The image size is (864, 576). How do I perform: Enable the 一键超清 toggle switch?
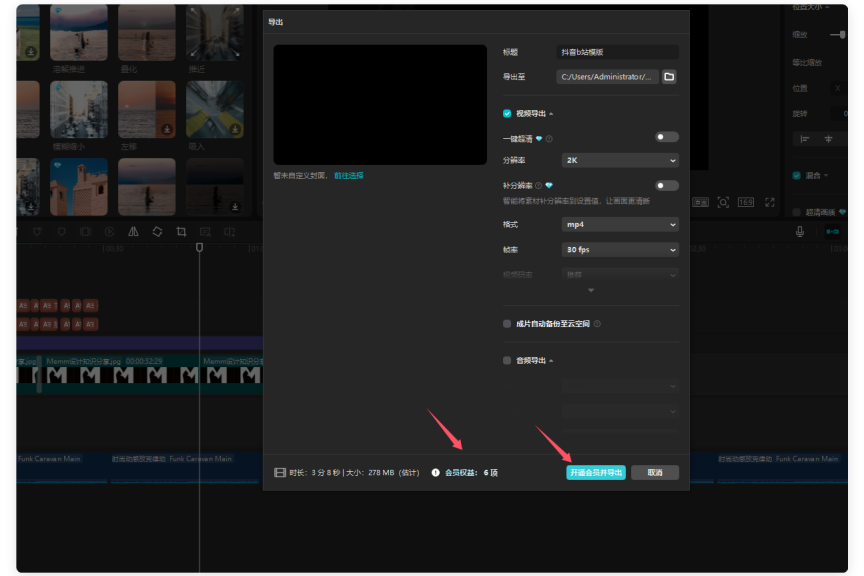click(666, 136)
